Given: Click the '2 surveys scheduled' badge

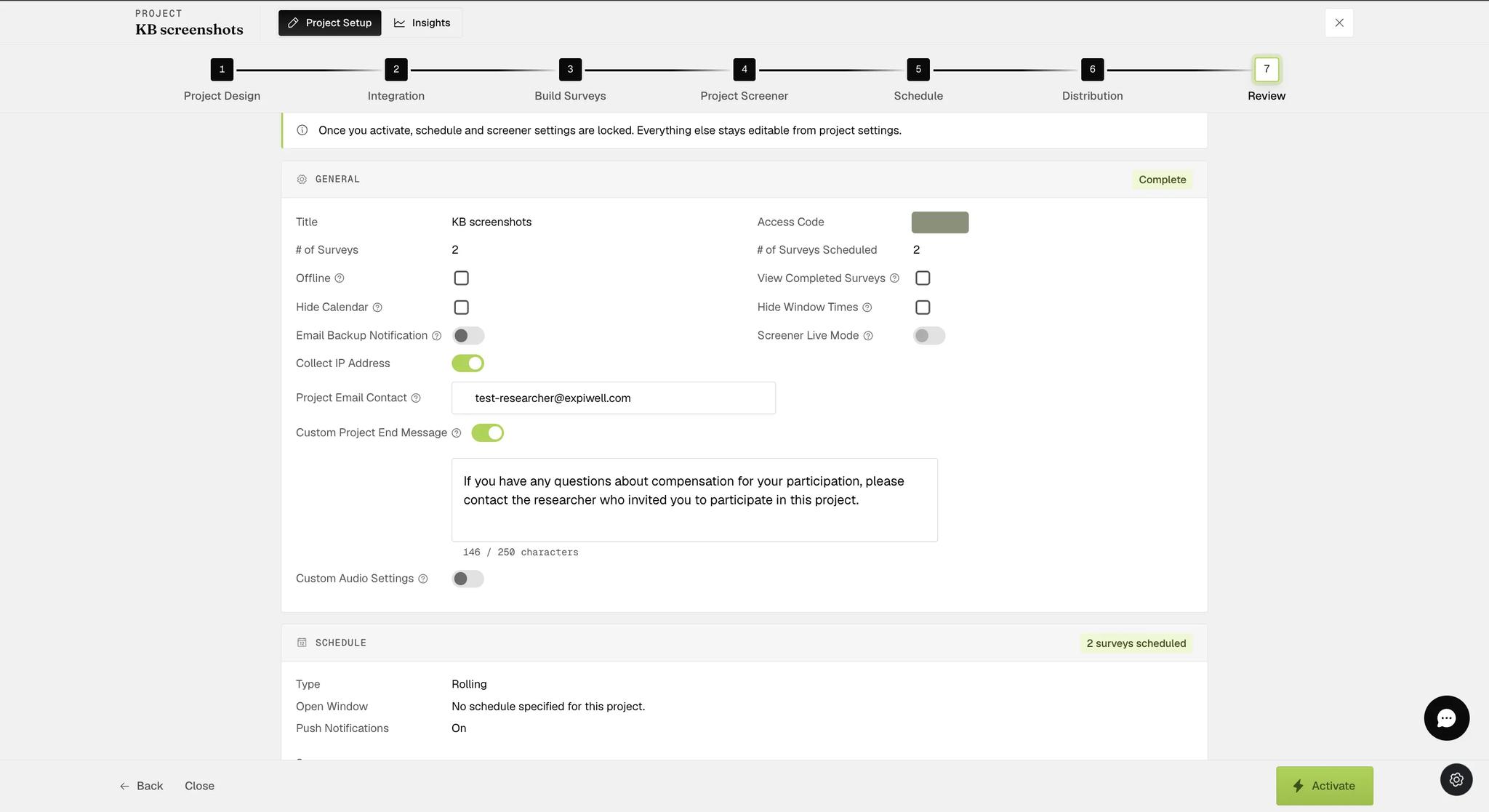Looking at the screenshot, I should (x=1136, y=643).
